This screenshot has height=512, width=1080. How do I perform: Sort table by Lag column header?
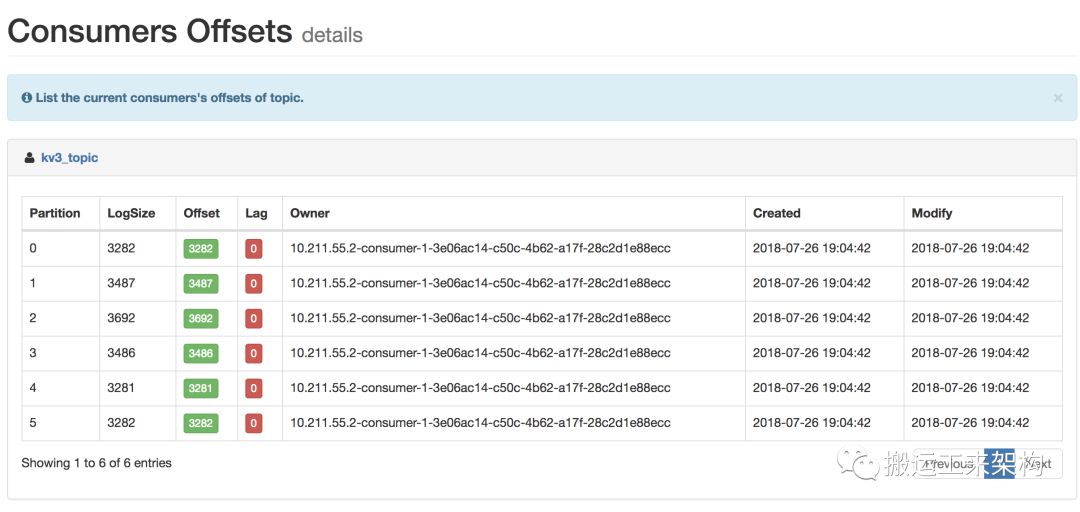click(256, 213)
